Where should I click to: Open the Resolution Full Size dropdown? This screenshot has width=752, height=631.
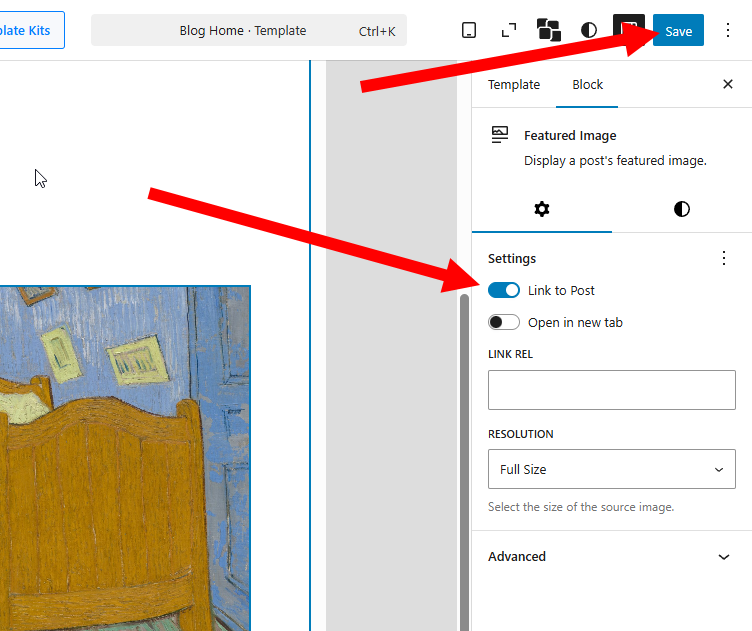(611, 469)
